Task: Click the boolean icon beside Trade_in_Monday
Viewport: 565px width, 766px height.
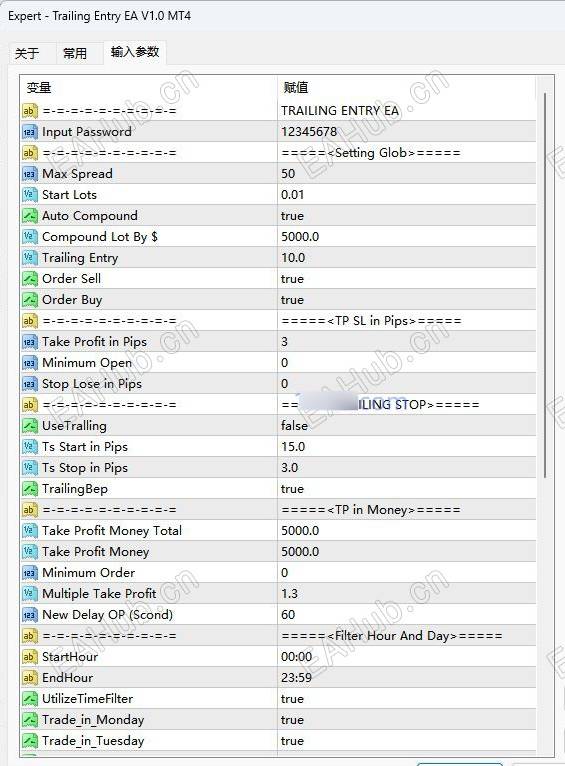Action: (x=30, y=720)
